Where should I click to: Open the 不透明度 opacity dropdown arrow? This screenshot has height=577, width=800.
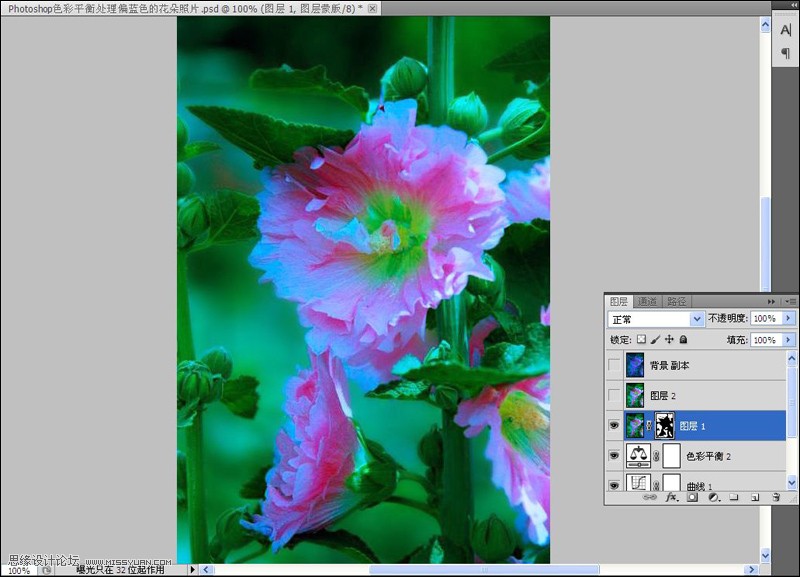tap(787, 318)
